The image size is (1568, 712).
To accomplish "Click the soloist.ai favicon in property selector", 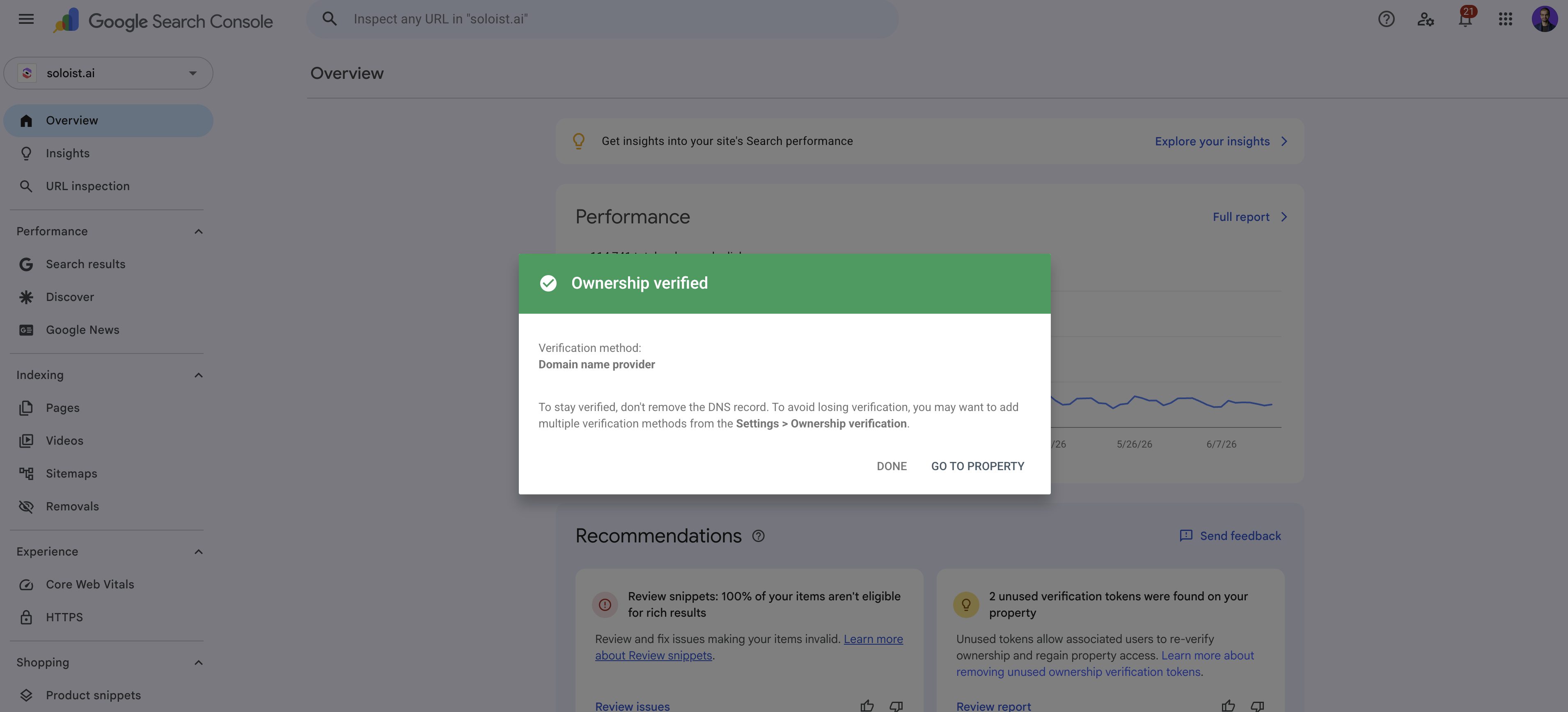I will [x=27, y=73].
